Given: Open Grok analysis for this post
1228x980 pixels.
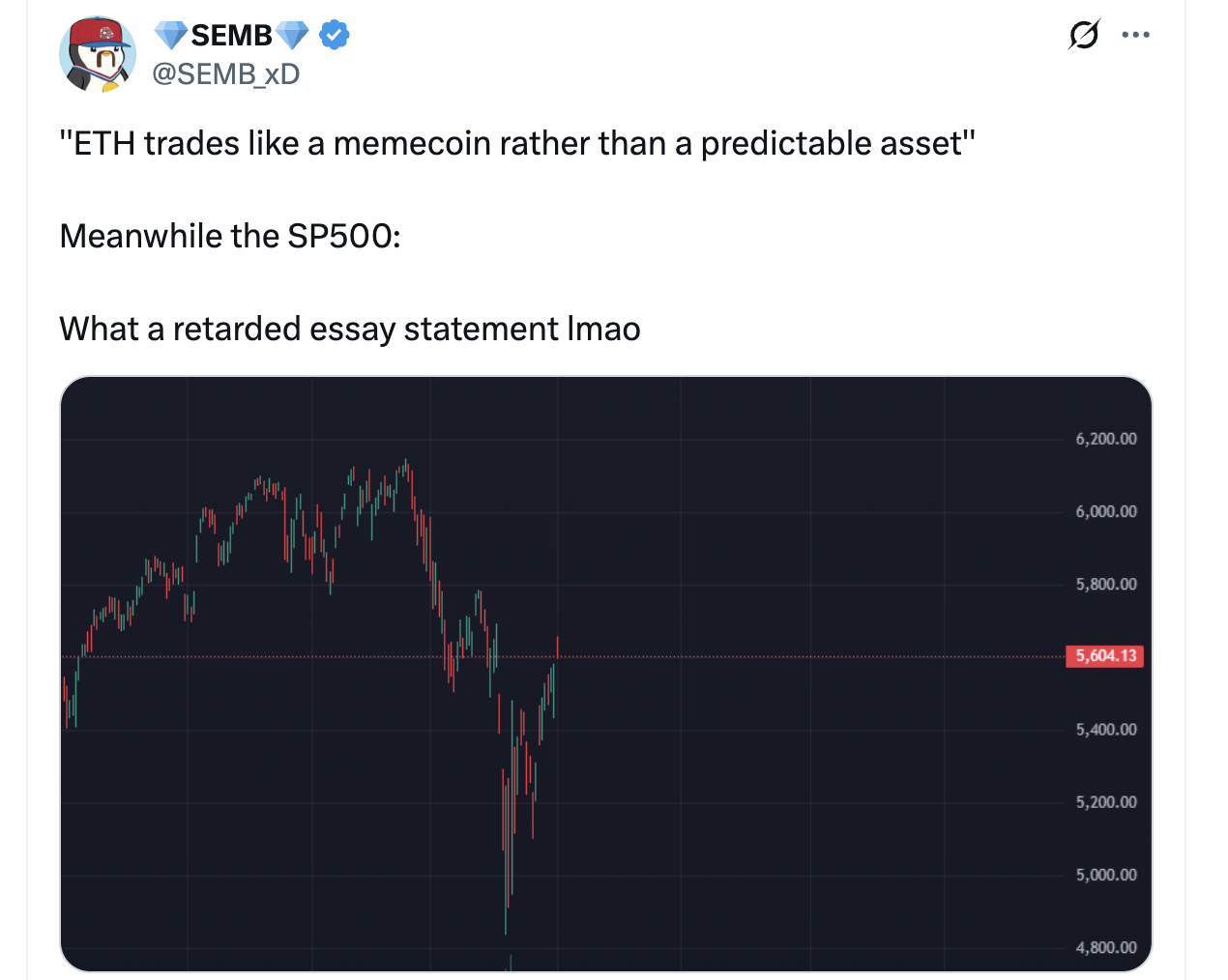Looking at the screenshot, I should click(x=1084, y=34).
